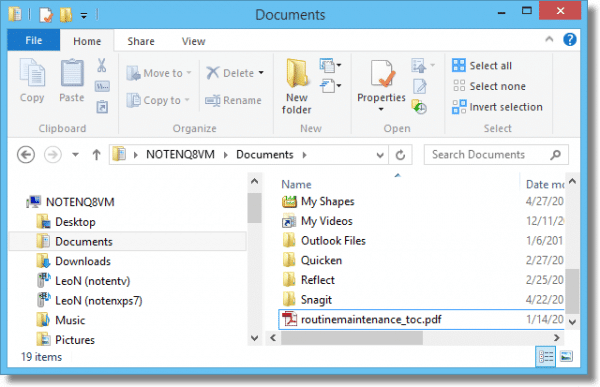Open the Easy access menu icon
Viewport: 600px width, 387px height.
pyautogui.click(x=330, y=86)
